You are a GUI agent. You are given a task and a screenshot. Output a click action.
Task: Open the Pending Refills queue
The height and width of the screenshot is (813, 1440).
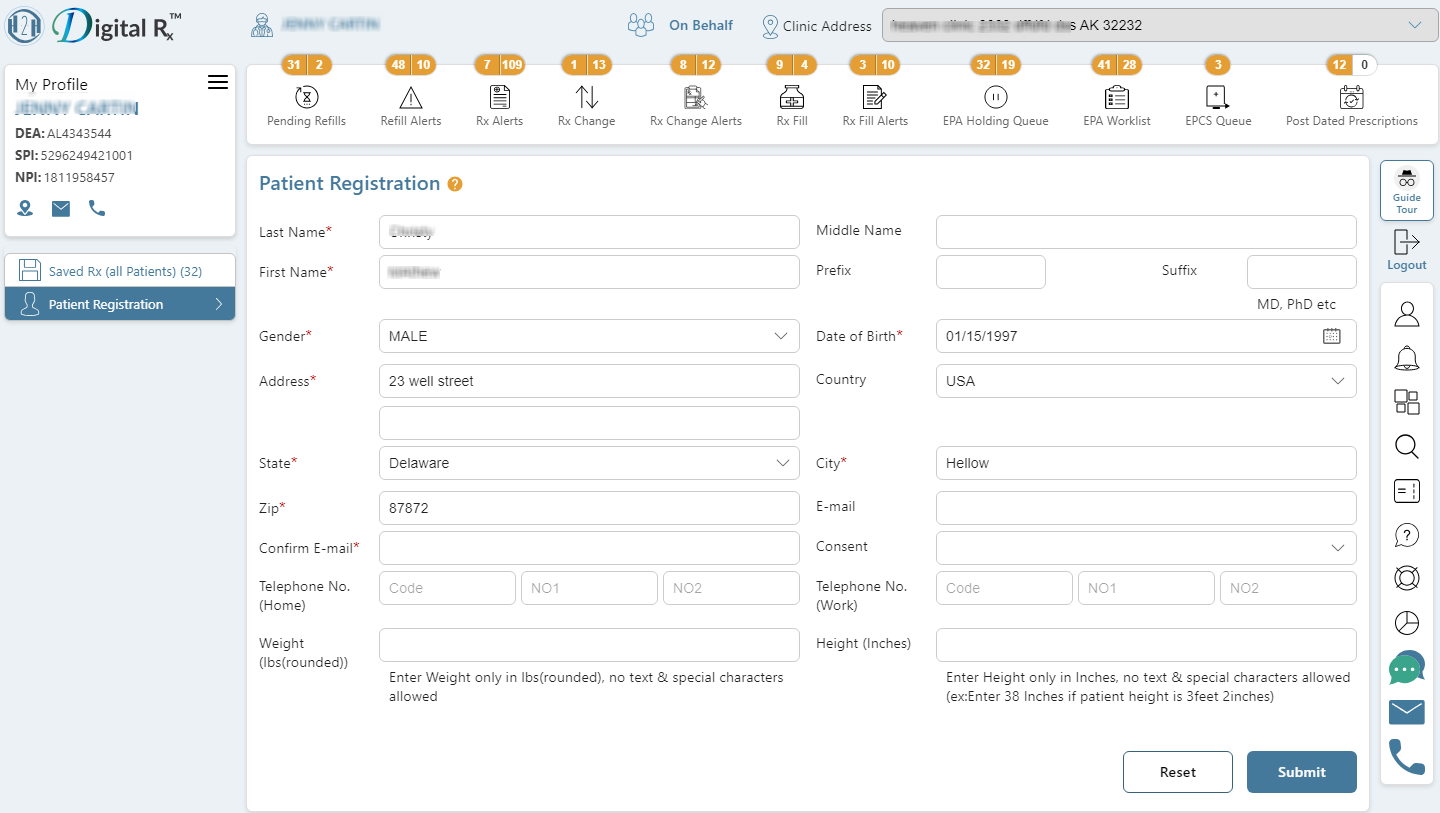[x=306, y=98]
